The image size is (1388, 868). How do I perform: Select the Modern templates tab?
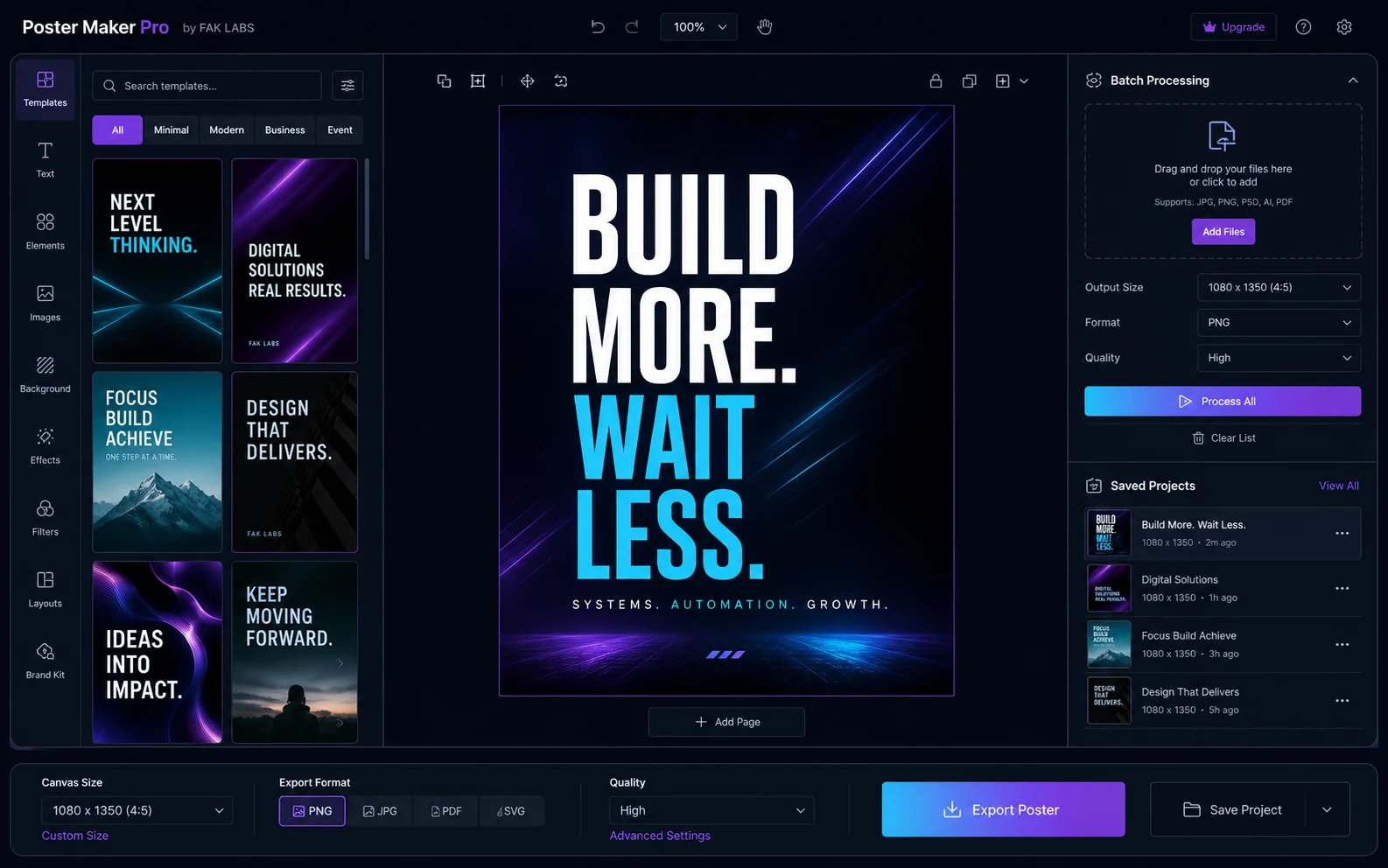pyautogui.click(x=227, y=130)
